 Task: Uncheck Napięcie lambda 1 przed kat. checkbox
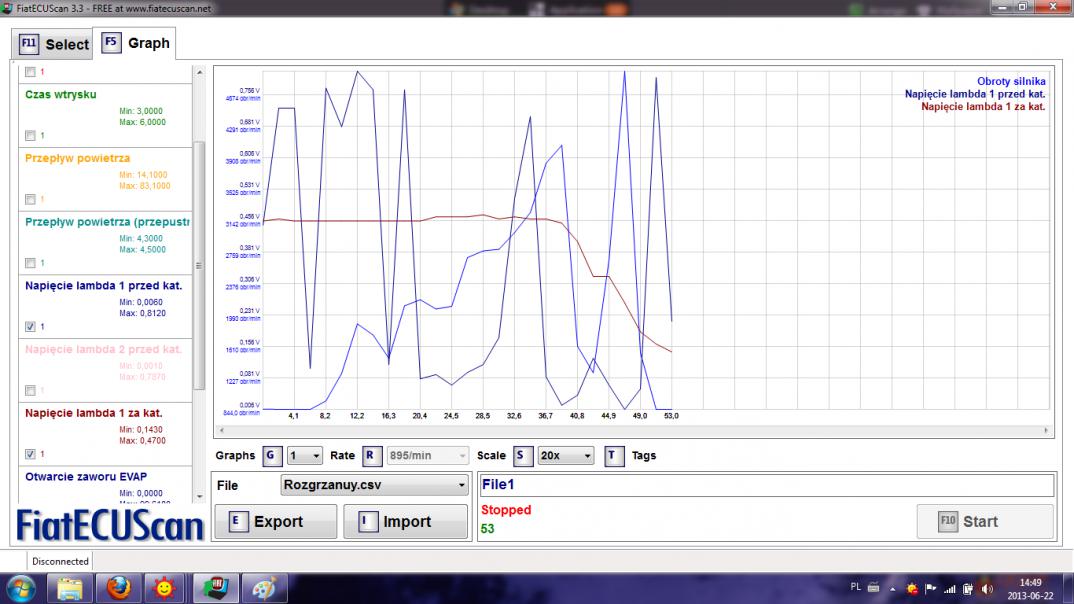(x=30, y=327)
